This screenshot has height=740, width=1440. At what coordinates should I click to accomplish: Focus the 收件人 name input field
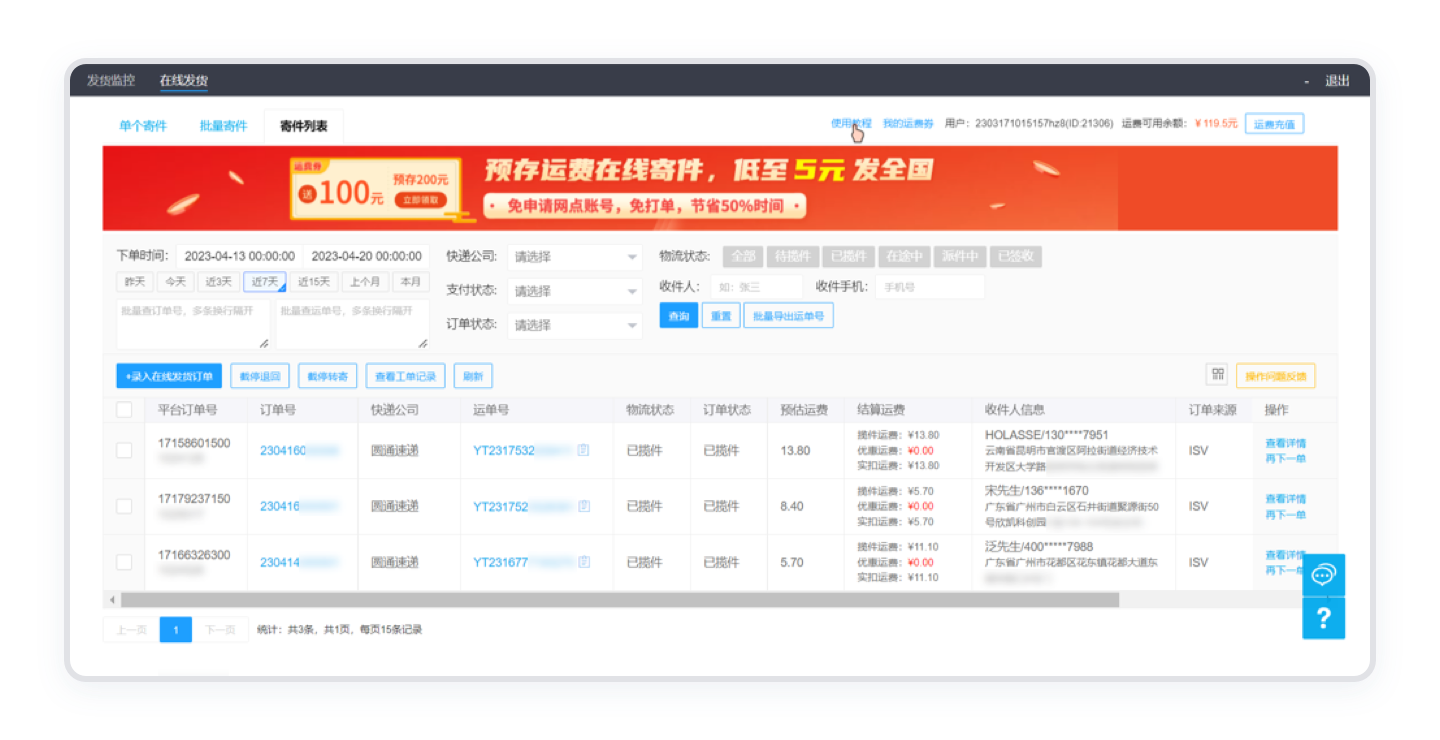pos(756,287)
